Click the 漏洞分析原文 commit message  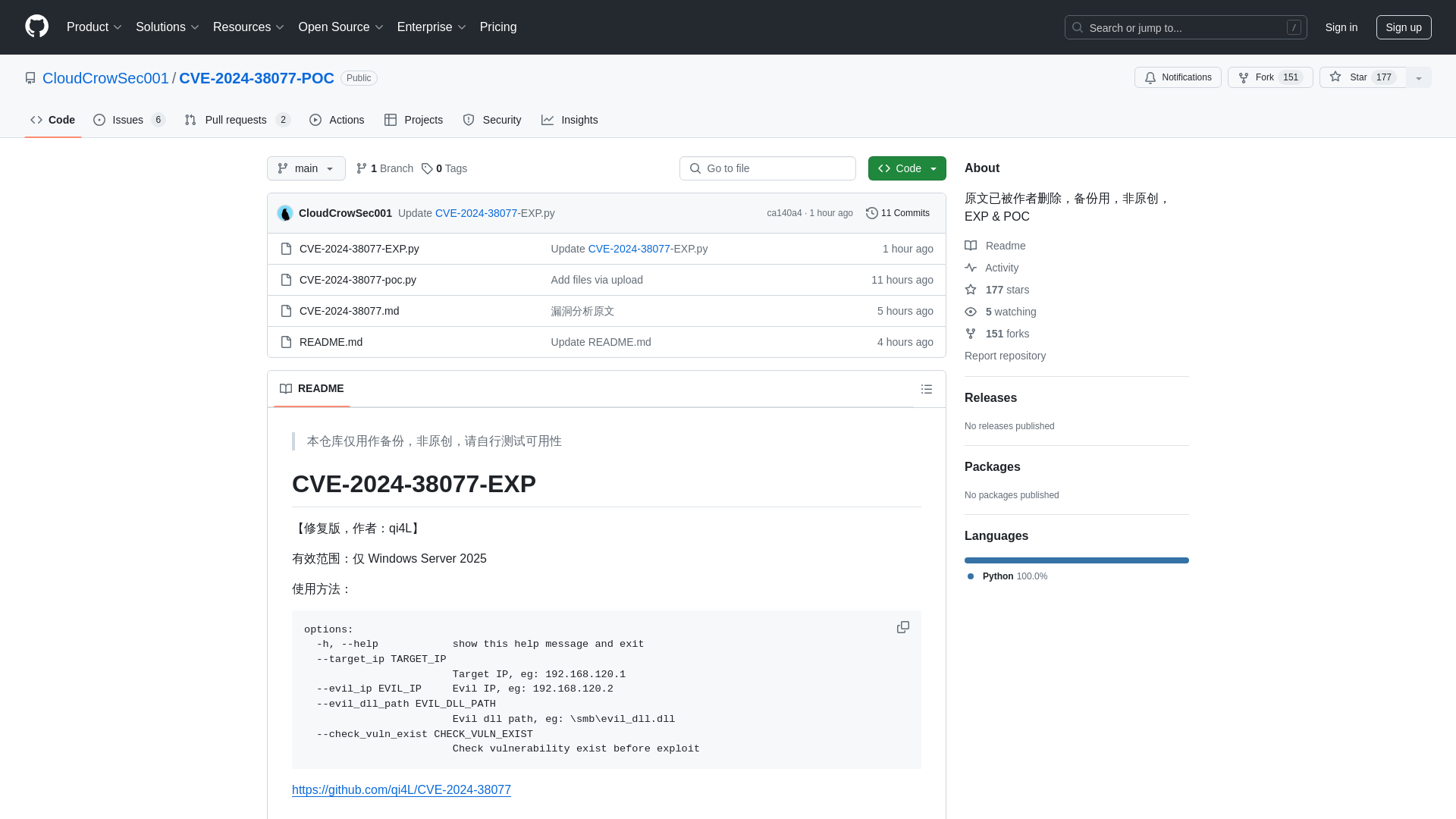pyautogui.click(x=582, y=311)
